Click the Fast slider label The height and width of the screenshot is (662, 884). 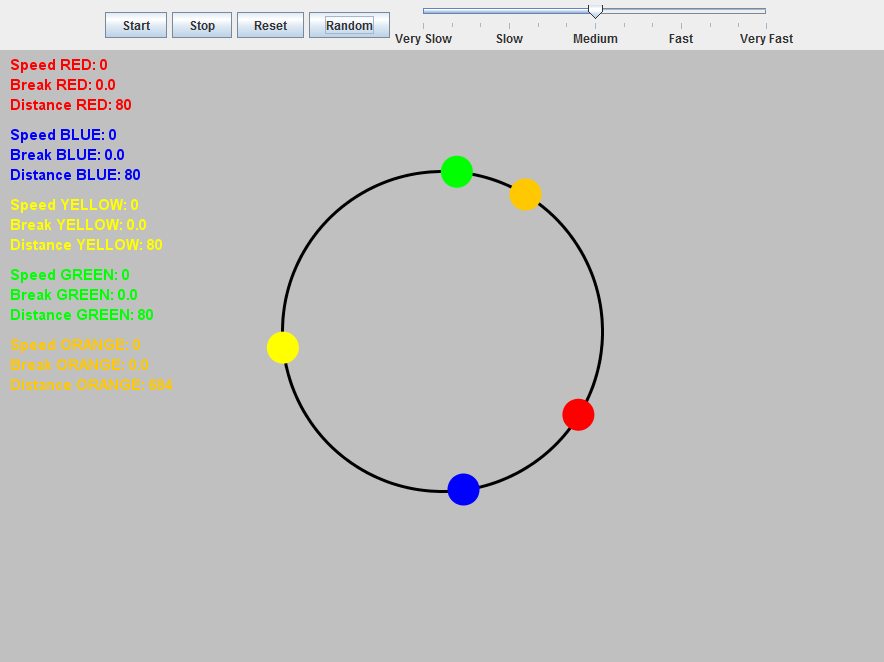(x=681, y=39)
